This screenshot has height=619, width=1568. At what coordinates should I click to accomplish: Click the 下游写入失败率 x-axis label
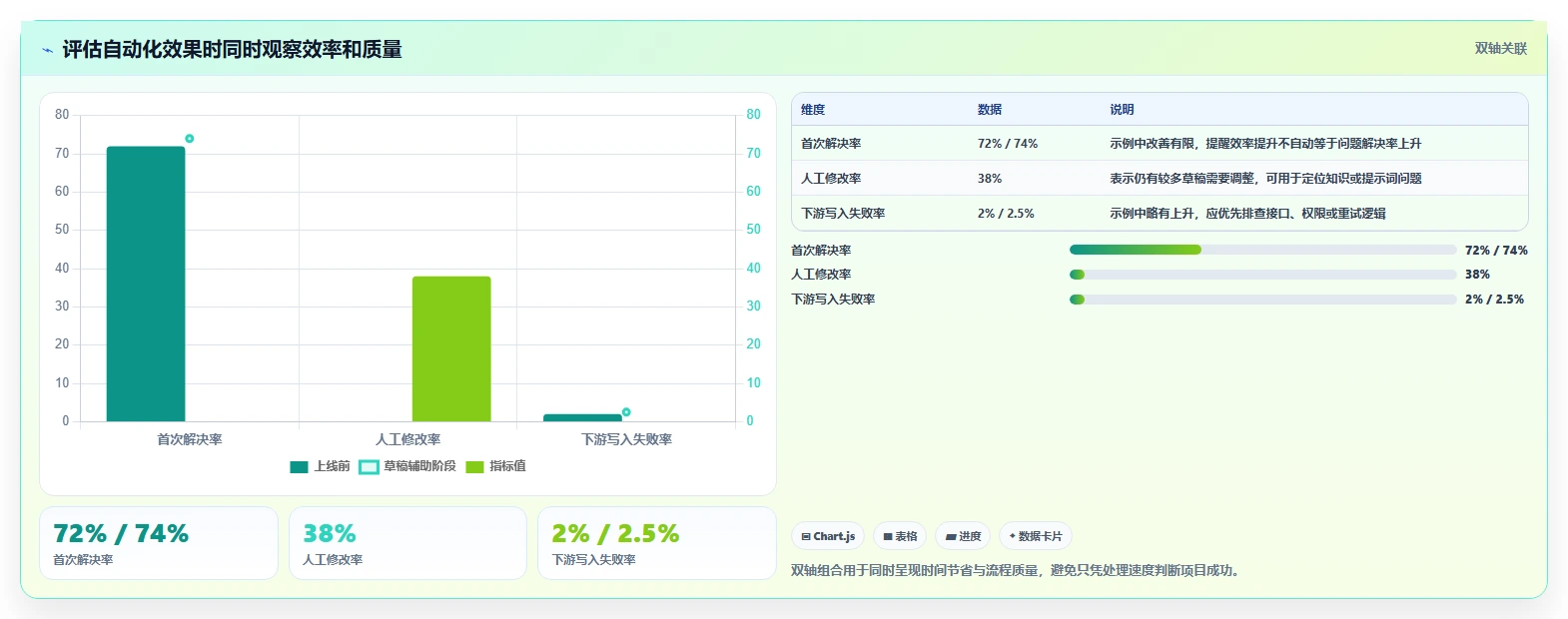click(x=626, y=439)
